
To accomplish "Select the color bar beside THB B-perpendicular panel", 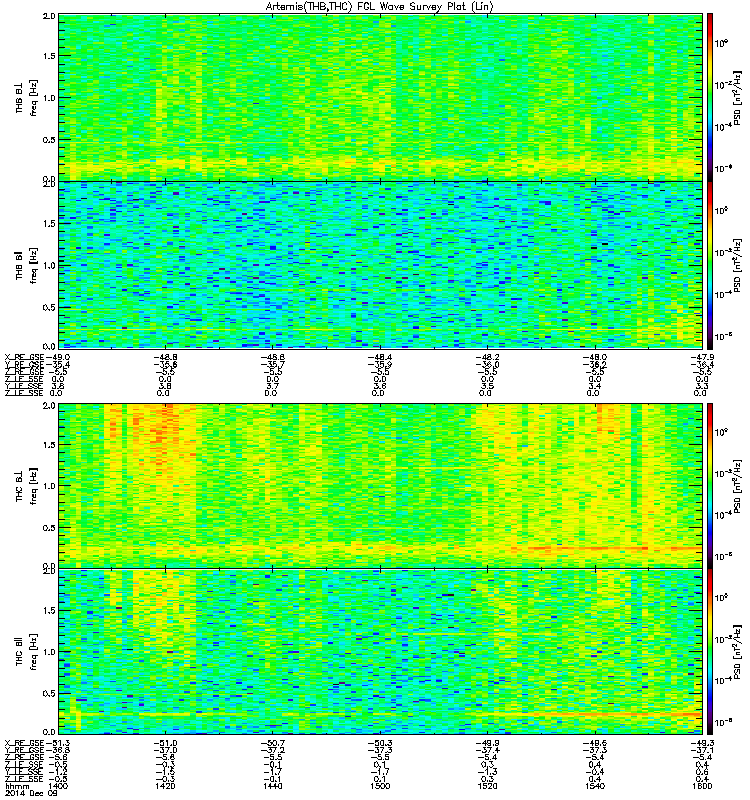I will [x=710, y=97].
